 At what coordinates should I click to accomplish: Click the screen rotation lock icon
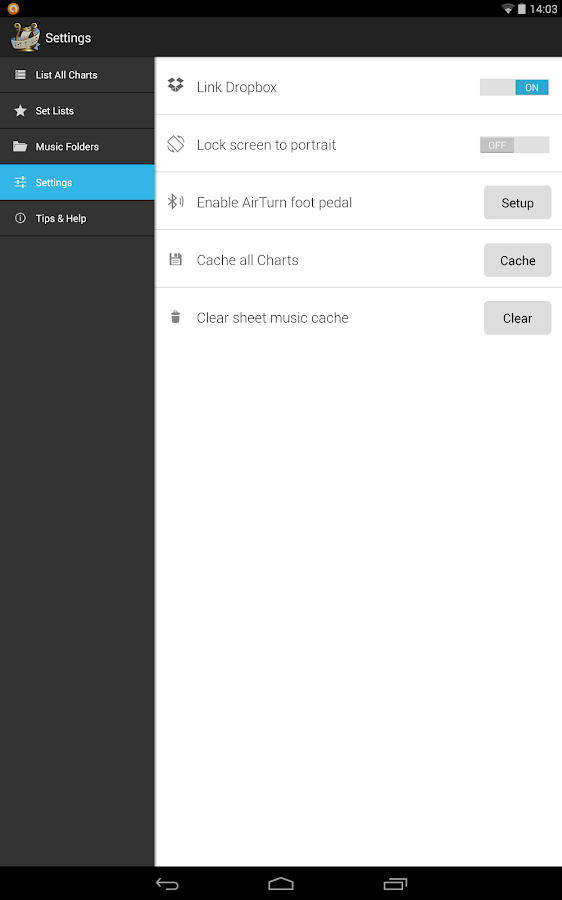click(x=176, y=143)
